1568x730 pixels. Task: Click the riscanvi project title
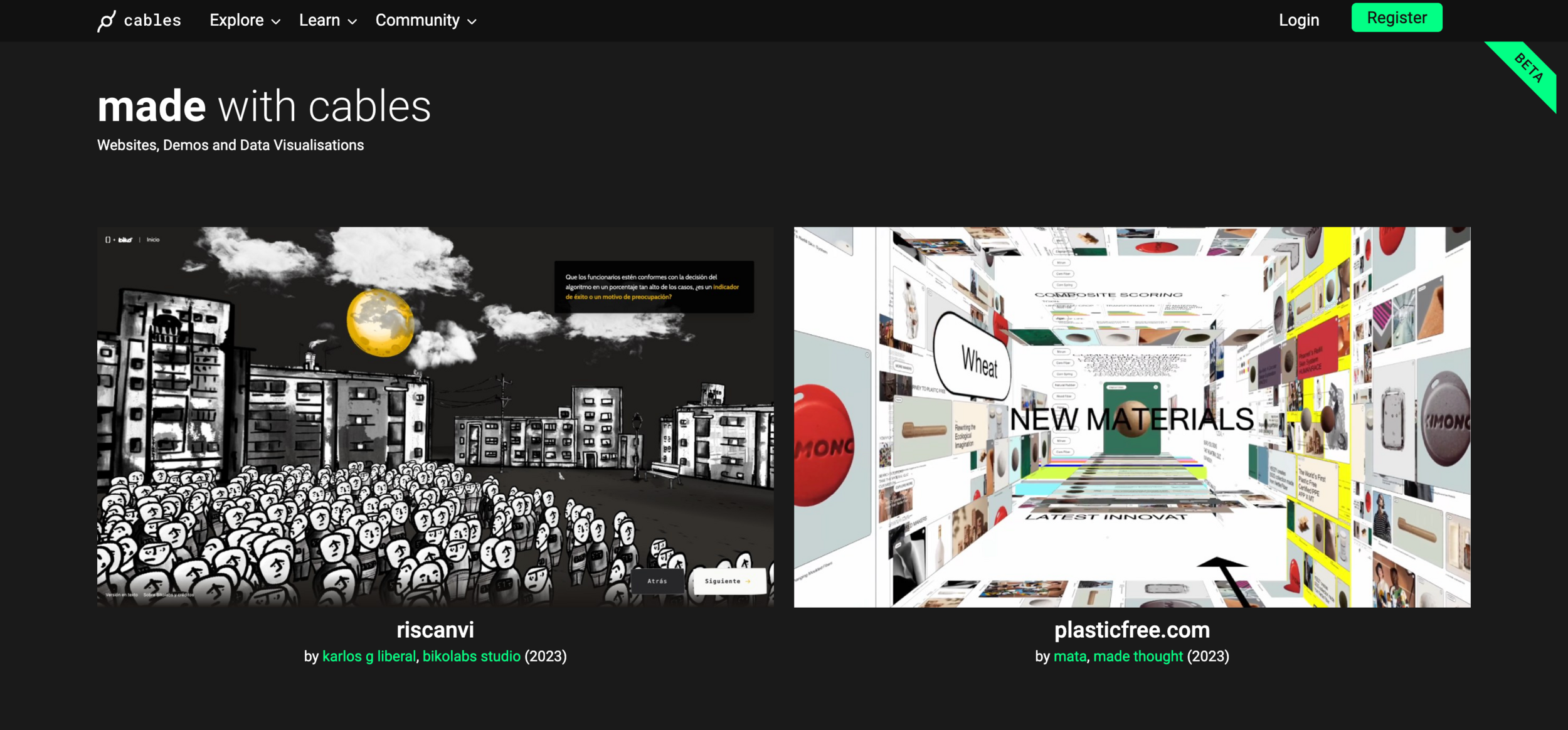coord(435,630)
